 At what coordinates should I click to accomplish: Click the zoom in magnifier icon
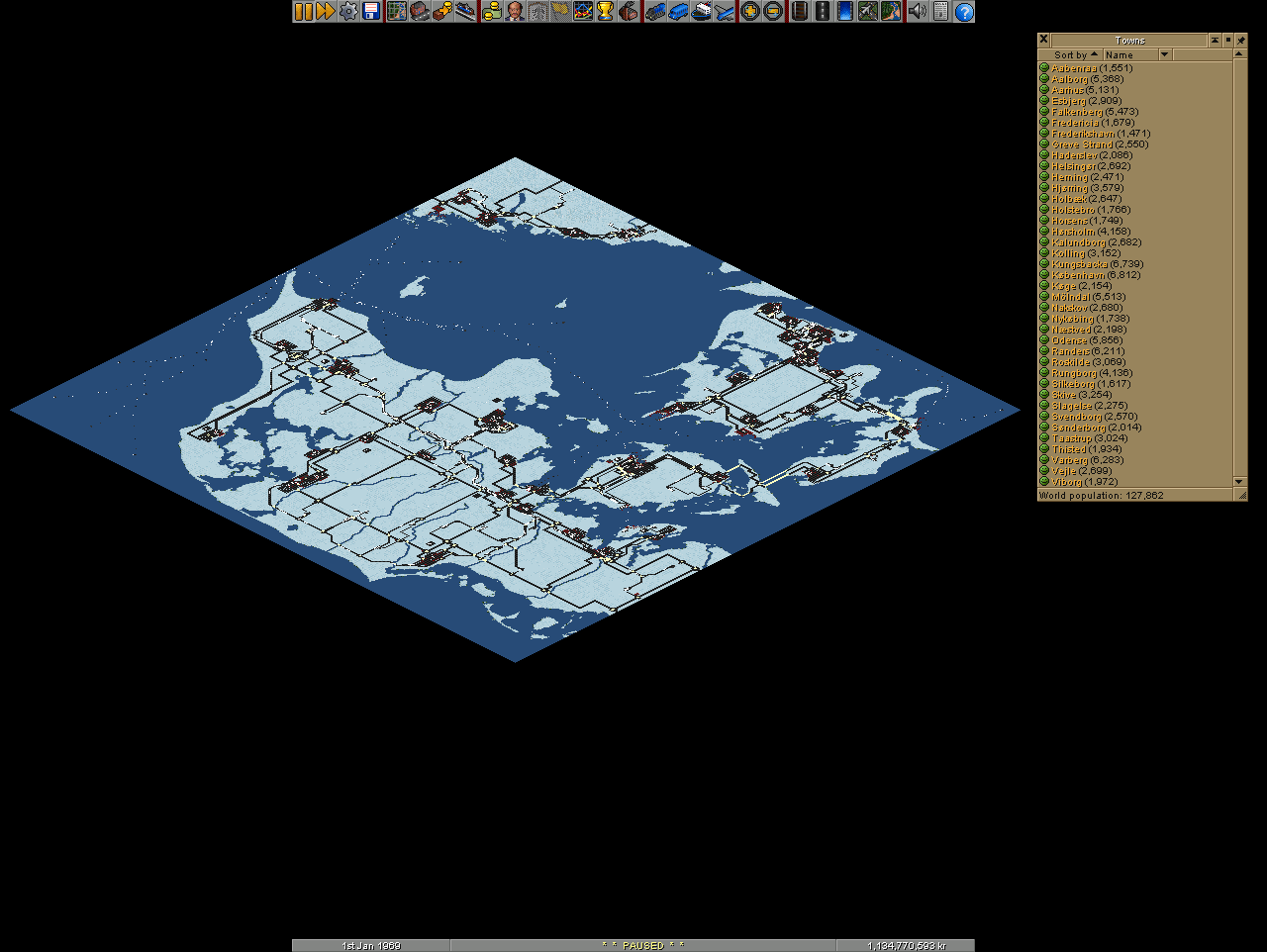point(749,12)
